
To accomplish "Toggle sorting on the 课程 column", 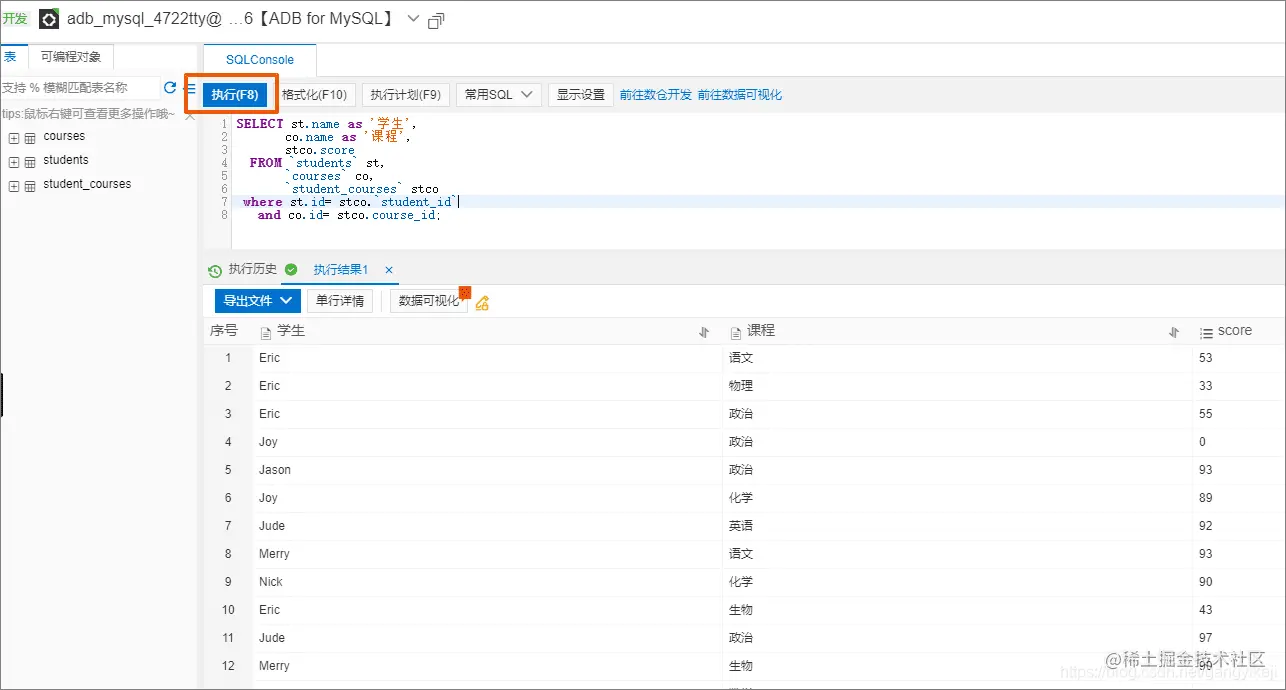I will pos(1173,331).
